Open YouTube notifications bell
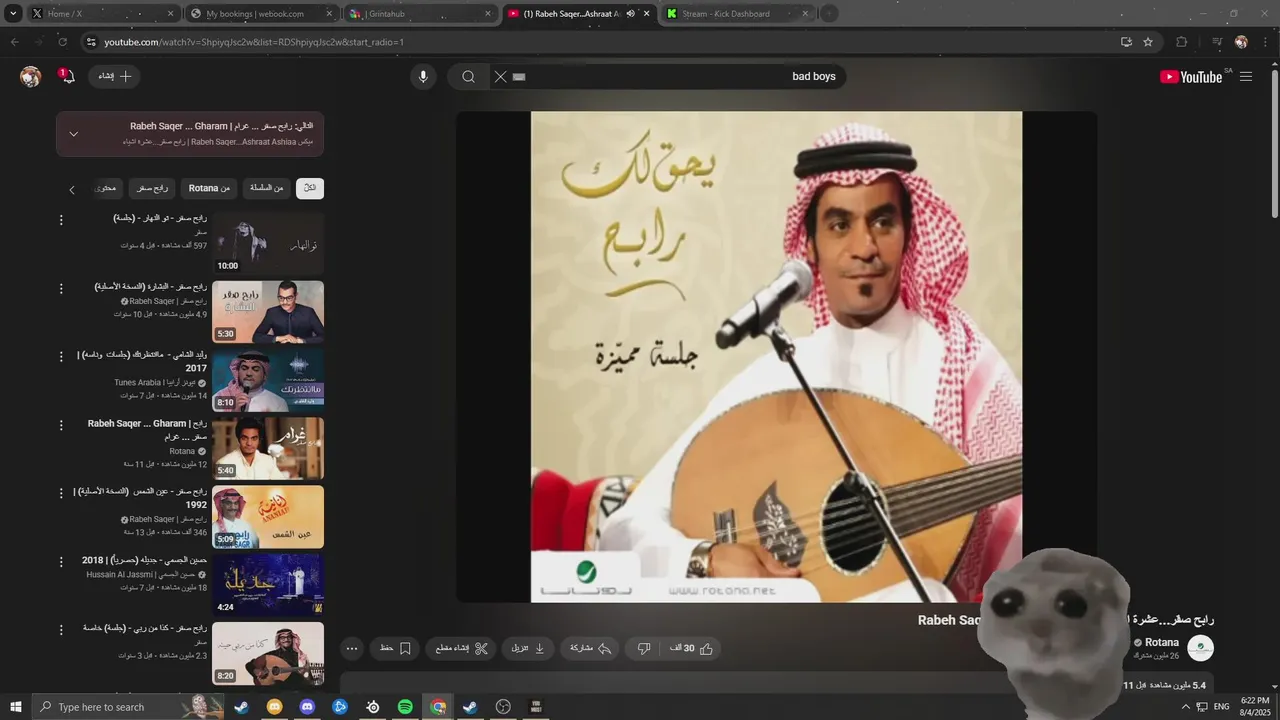Image resolution: width=1280 pixels, height=720 pixels. click(66, 77)
